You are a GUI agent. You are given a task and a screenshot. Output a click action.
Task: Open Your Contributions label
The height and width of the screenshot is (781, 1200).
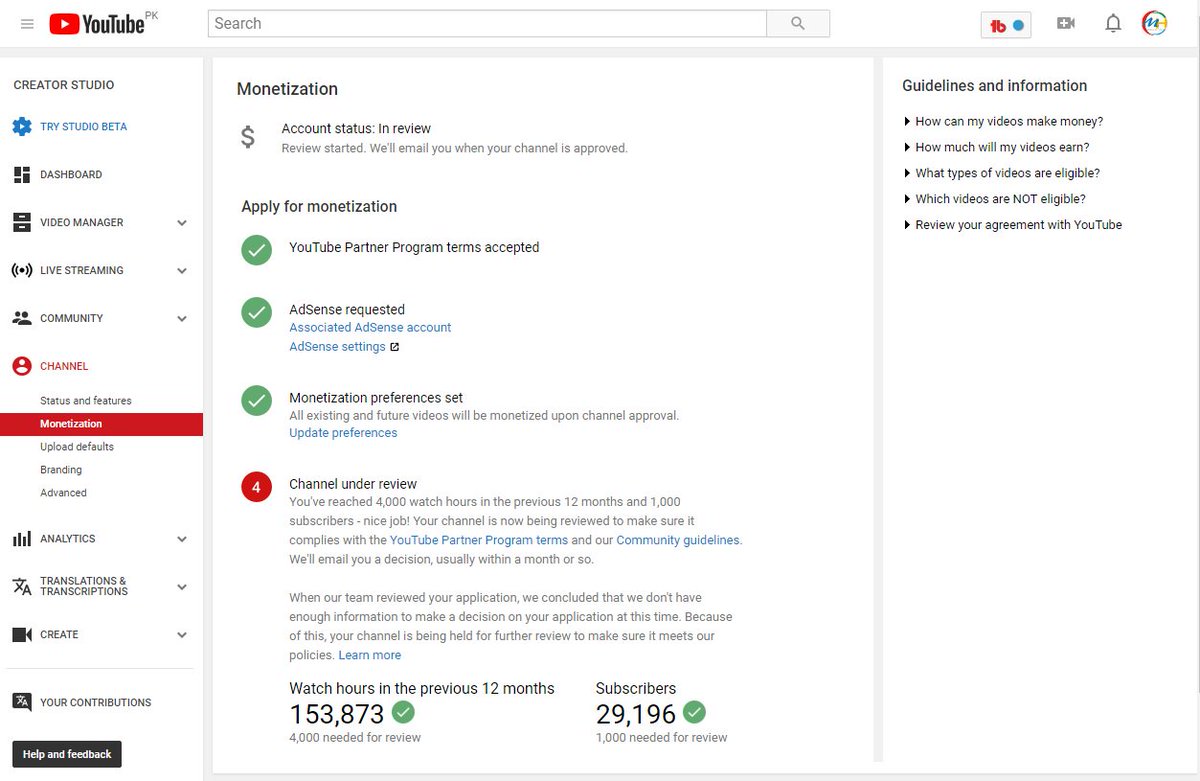tap(96, 702)
